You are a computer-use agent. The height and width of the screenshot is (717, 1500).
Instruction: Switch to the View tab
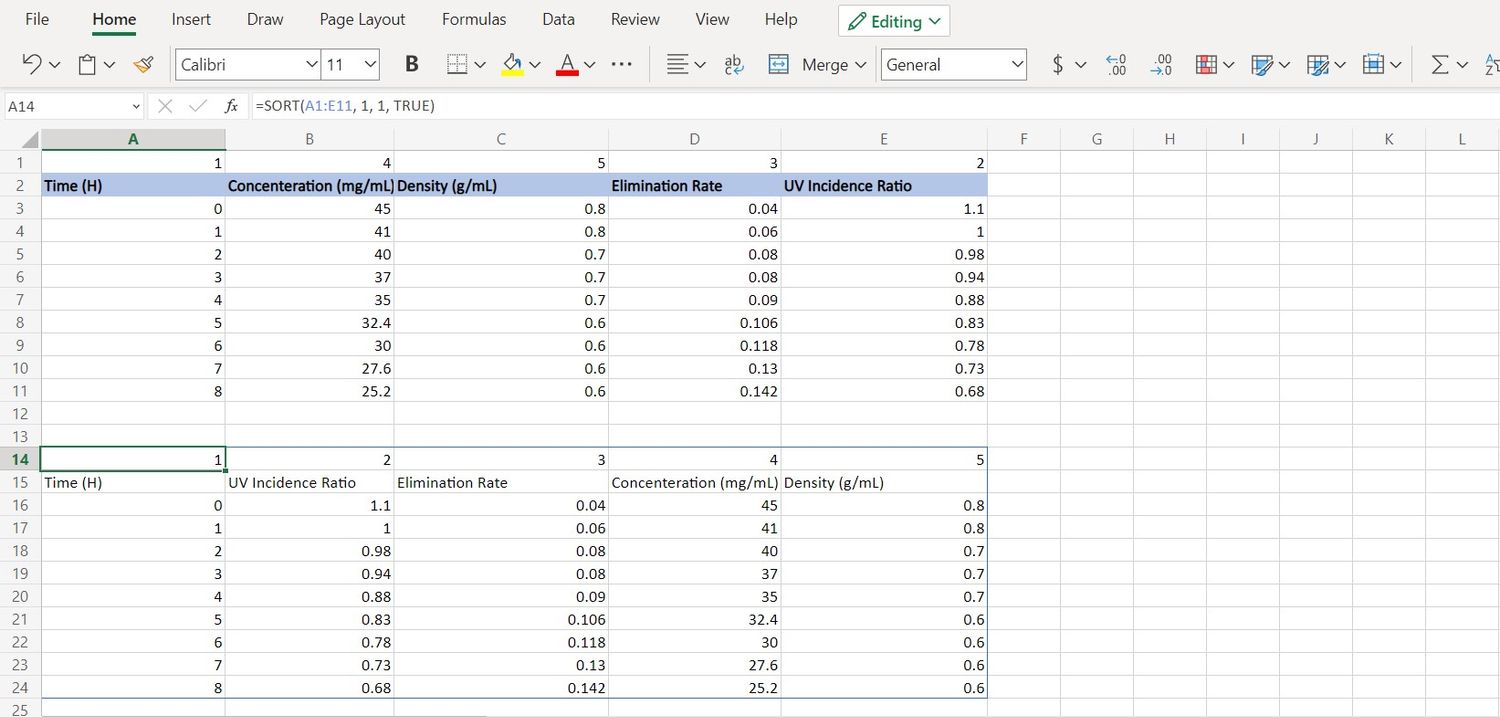pyautogui.click(x=712, y=19)
